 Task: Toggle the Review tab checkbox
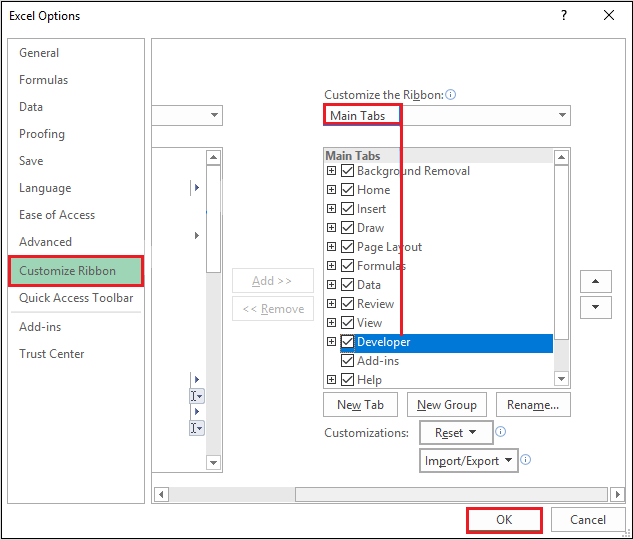point(347,303)
